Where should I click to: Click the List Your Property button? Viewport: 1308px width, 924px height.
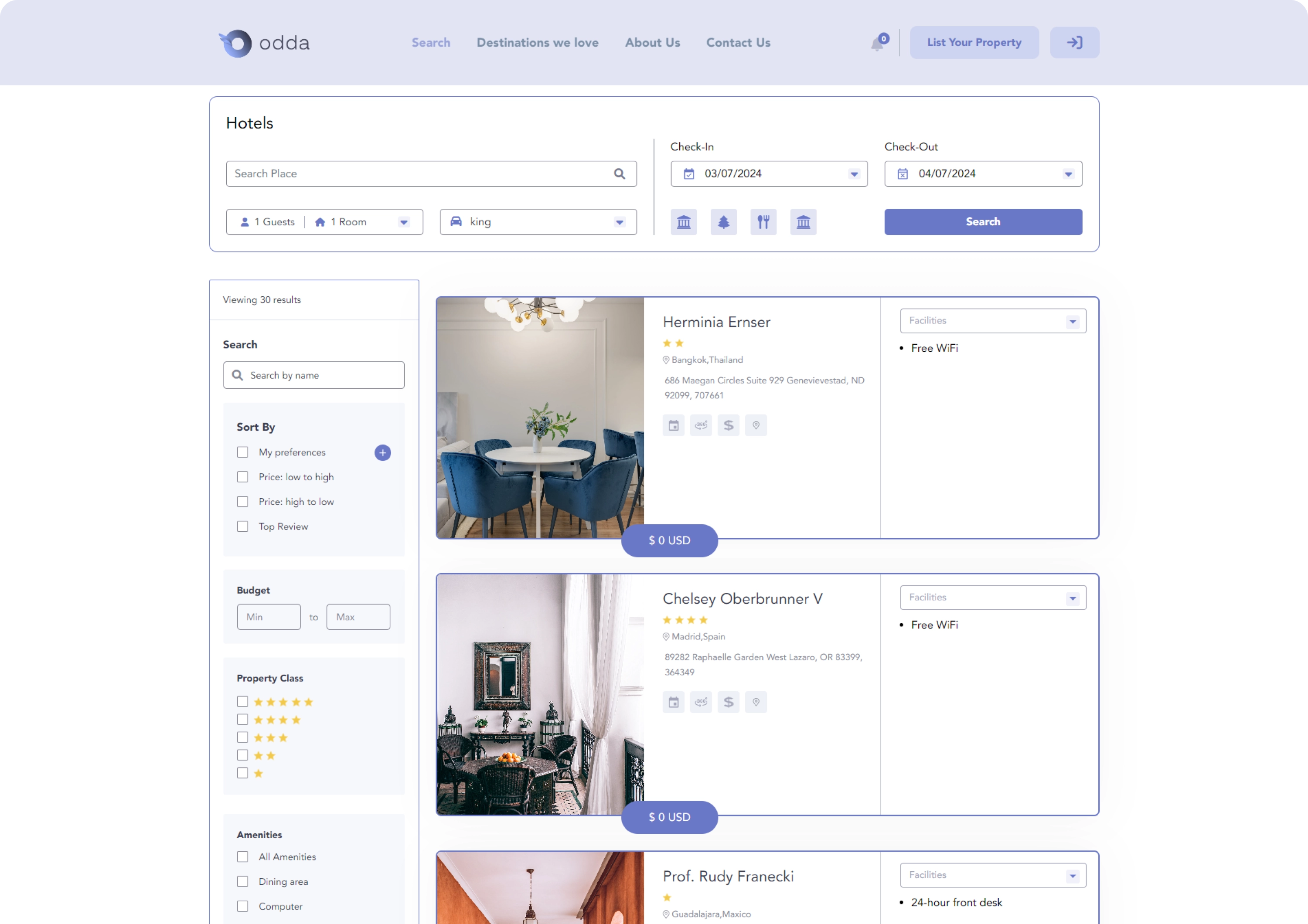point(974,42)
